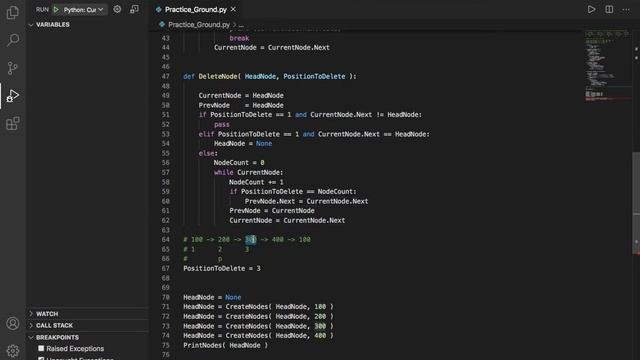This screenshot has width=640, height=360.
Task: Click CreateNodes call with value 400
Action: (279, 336)
